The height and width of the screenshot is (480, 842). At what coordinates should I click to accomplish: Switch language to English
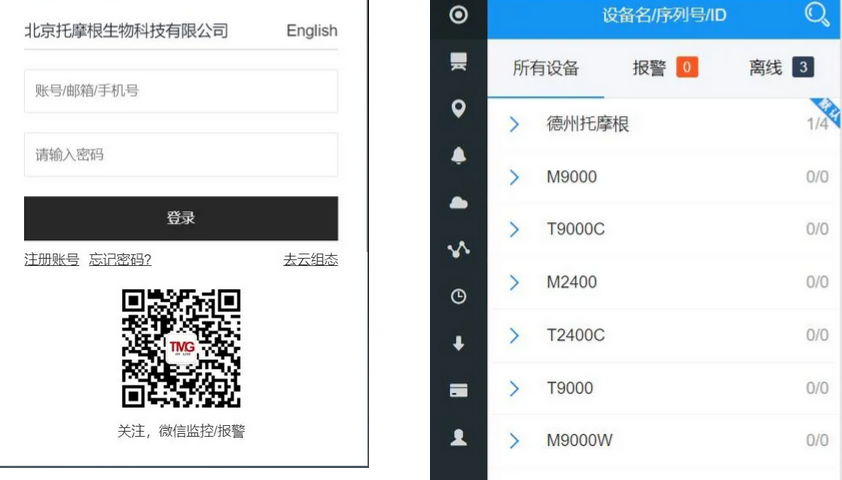[311, 31]
